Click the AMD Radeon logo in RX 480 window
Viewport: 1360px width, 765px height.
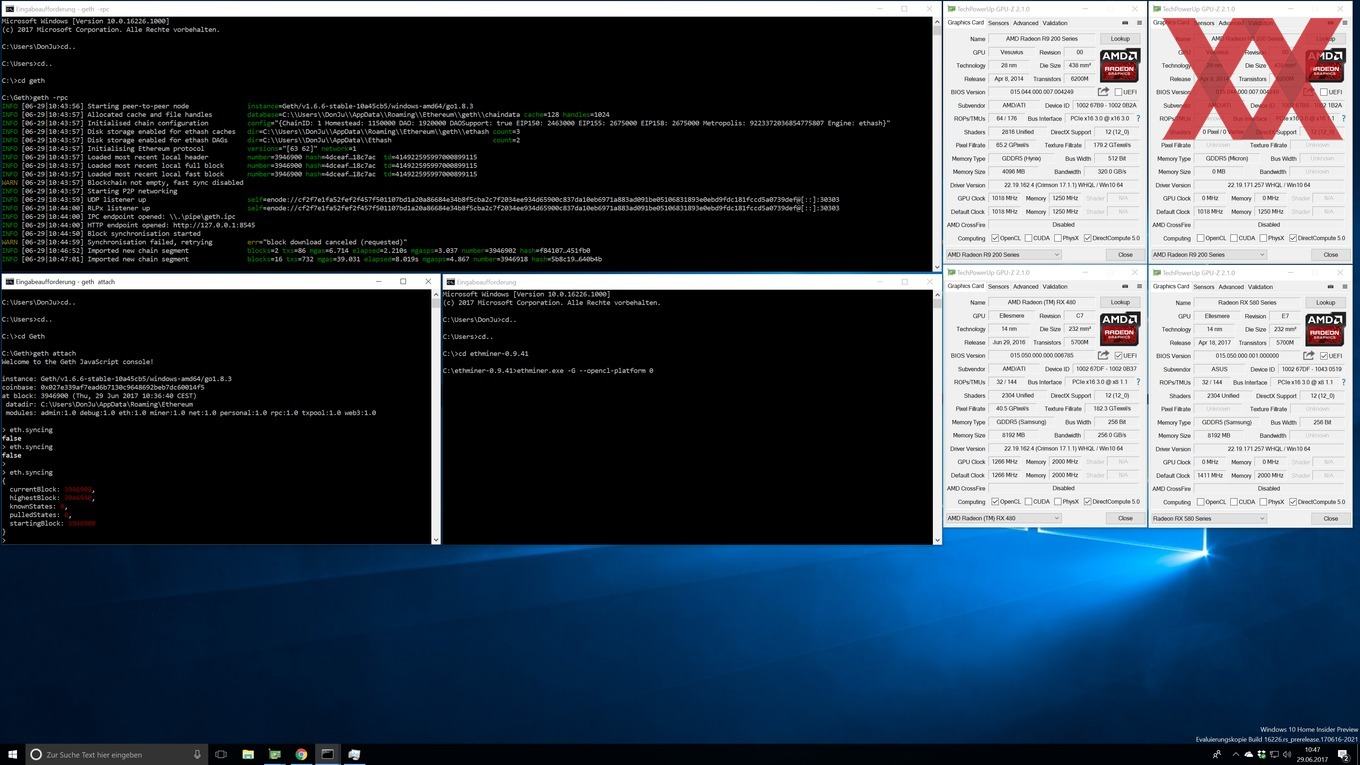click(x=1119, y=328)
